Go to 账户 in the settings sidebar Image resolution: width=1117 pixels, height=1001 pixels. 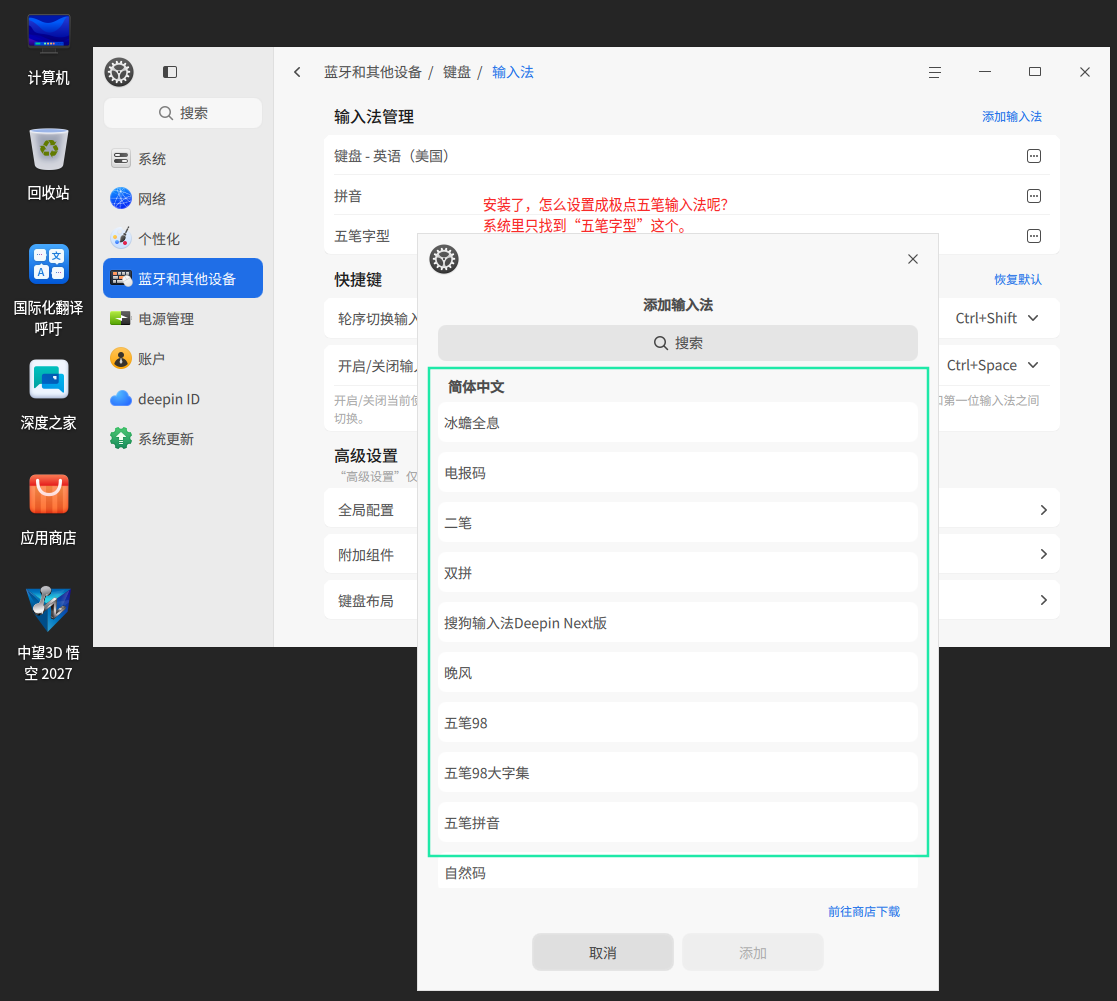pos(183,358)
